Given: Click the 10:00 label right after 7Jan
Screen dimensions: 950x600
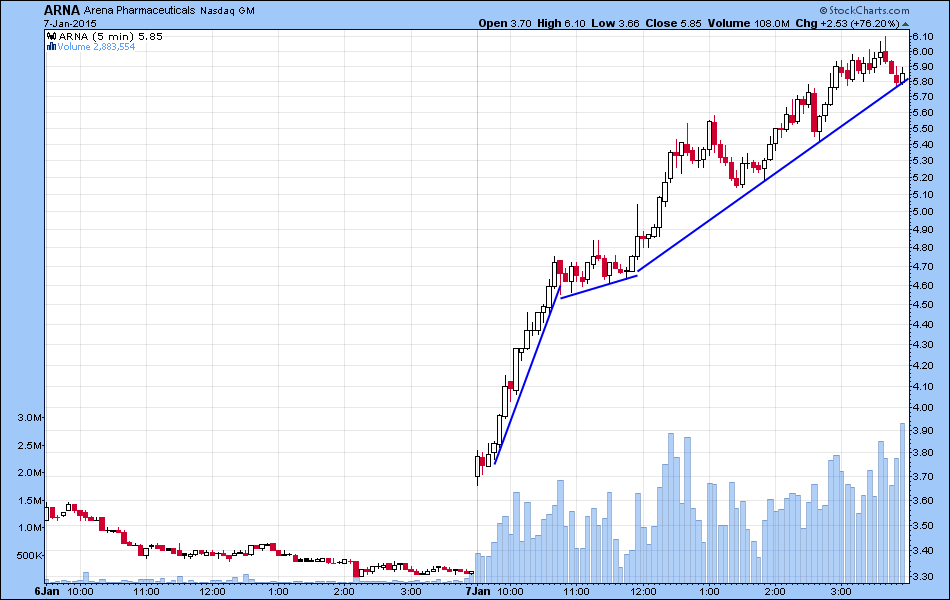Looking at the screenshot, I should click(510, 591).
